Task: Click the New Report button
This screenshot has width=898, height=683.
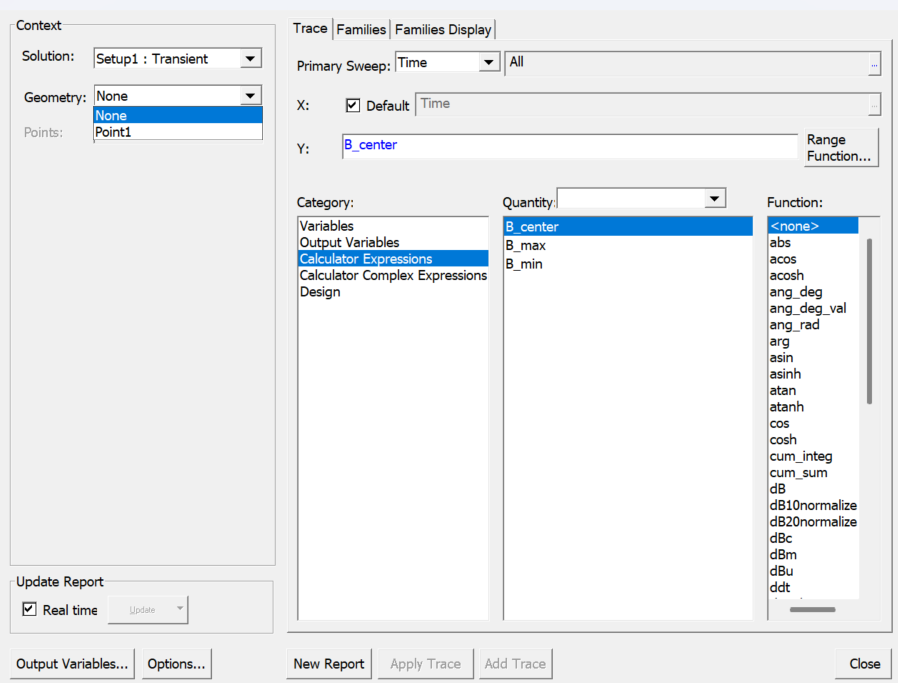Action: pyautogui.click(x=329, y=663)
